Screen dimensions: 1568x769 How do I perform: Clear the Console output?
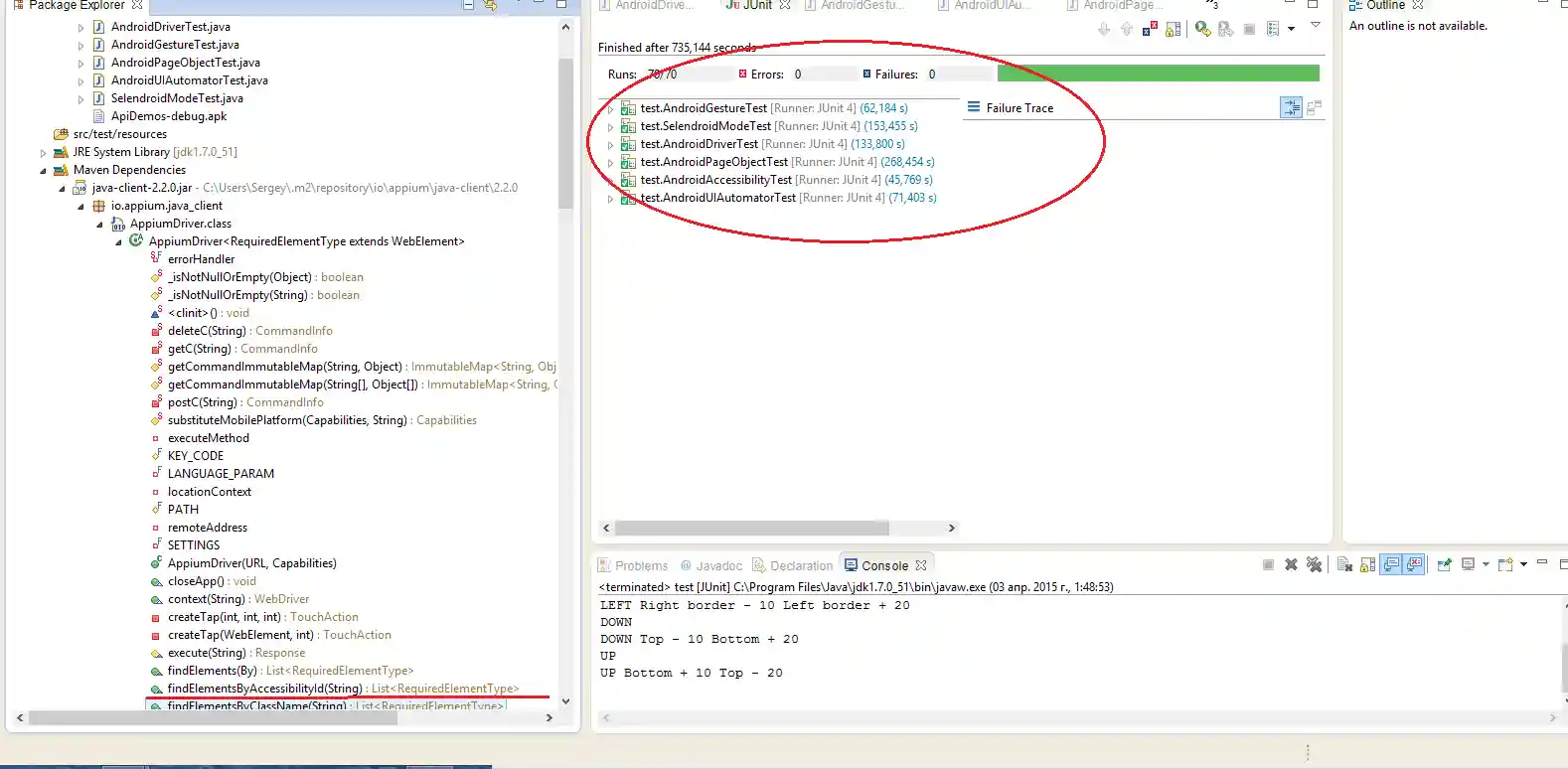[1344, 565]
